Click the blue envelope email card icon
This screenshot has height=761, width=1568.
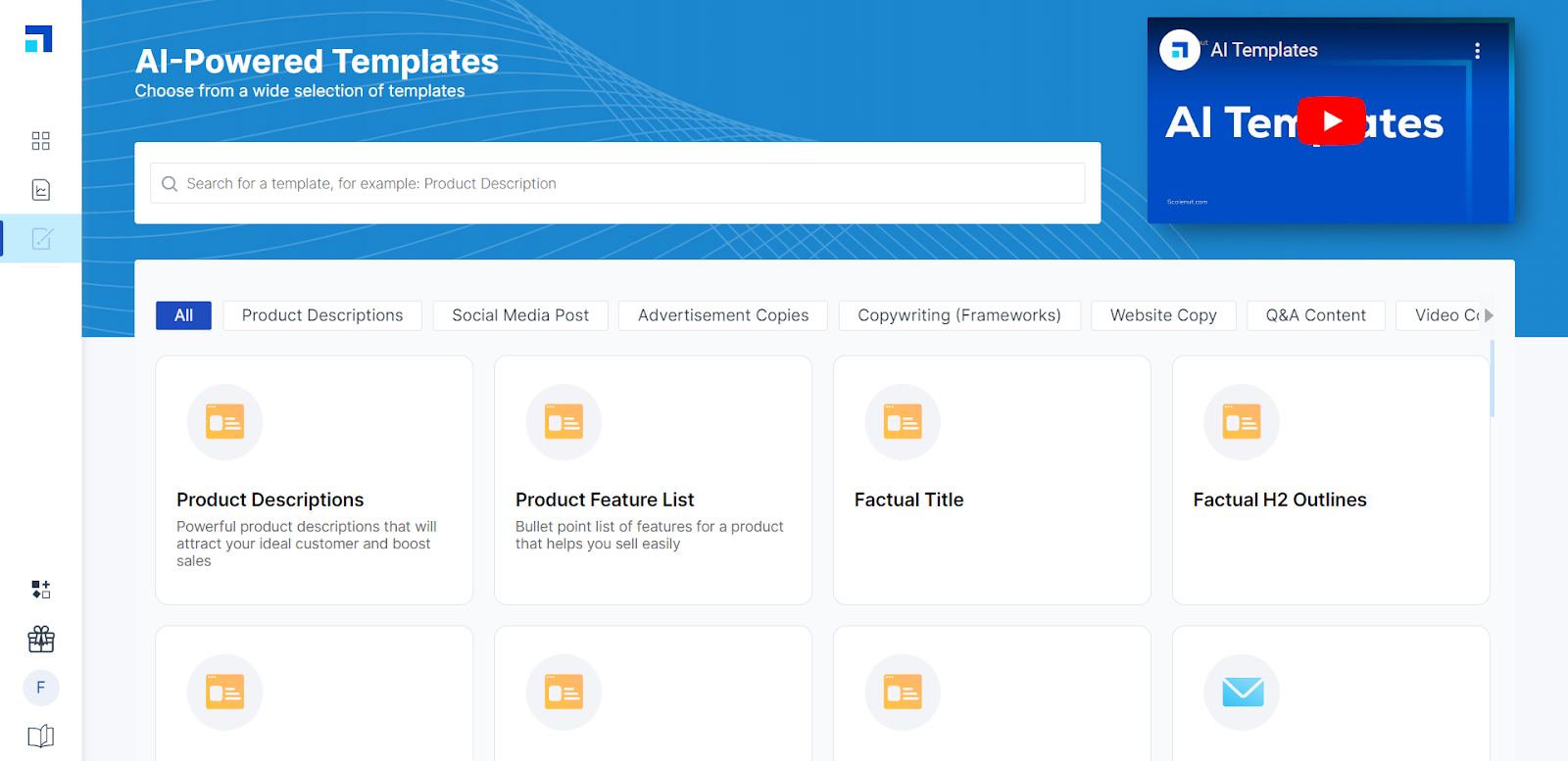(1242, 692)
